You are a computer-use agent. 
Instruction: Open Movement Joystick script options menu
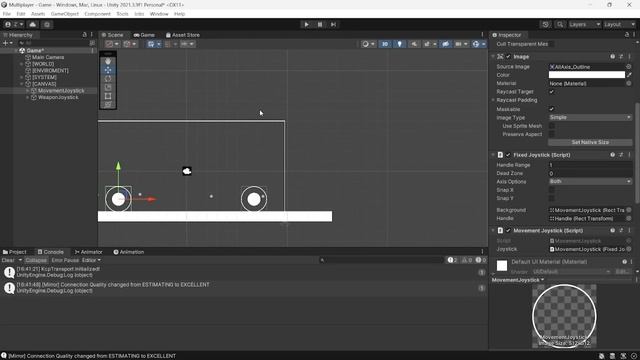pos(629,231)
